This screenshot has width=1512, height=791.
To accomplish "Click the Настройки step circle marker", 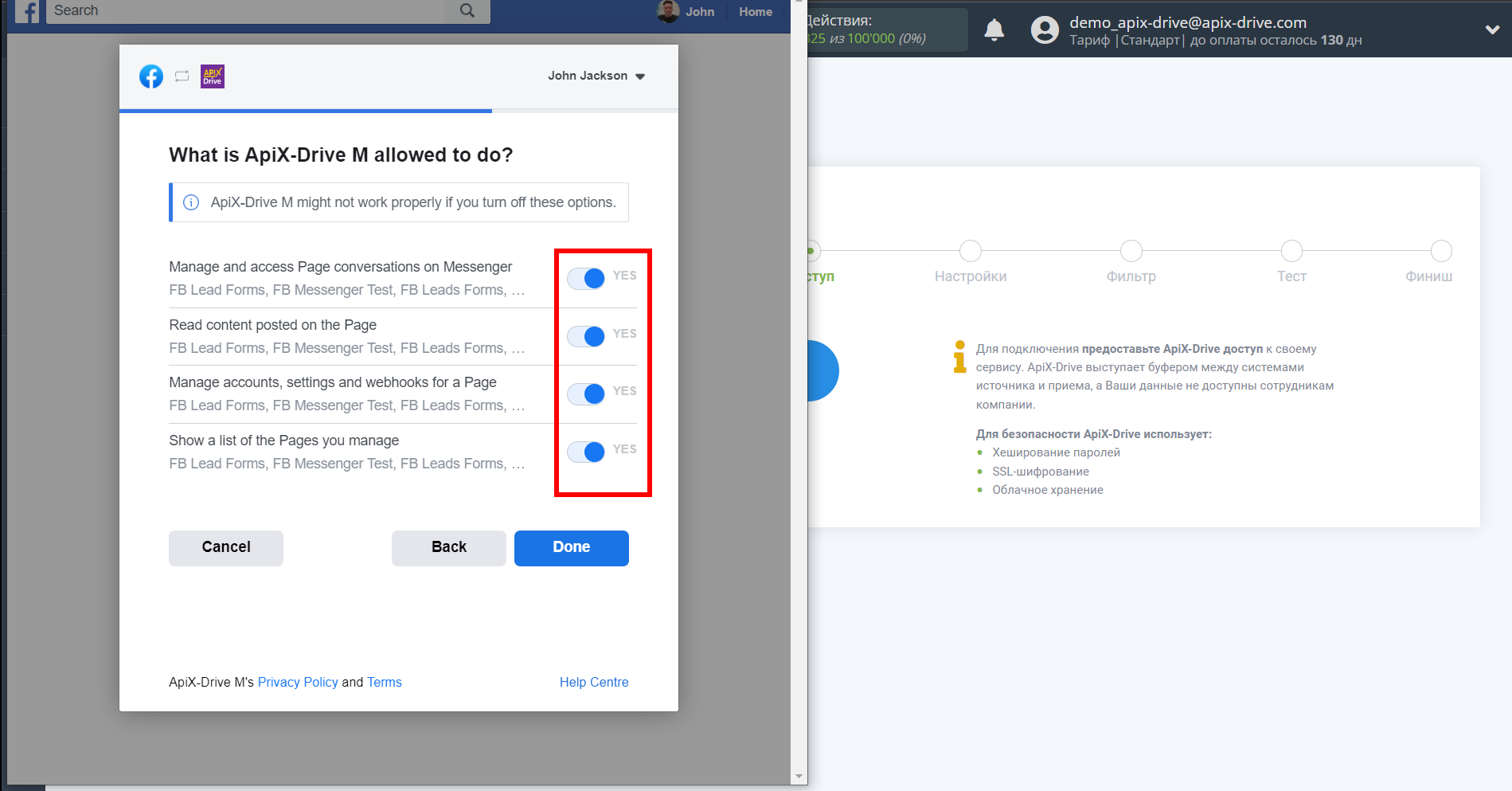I will (971, 251).
